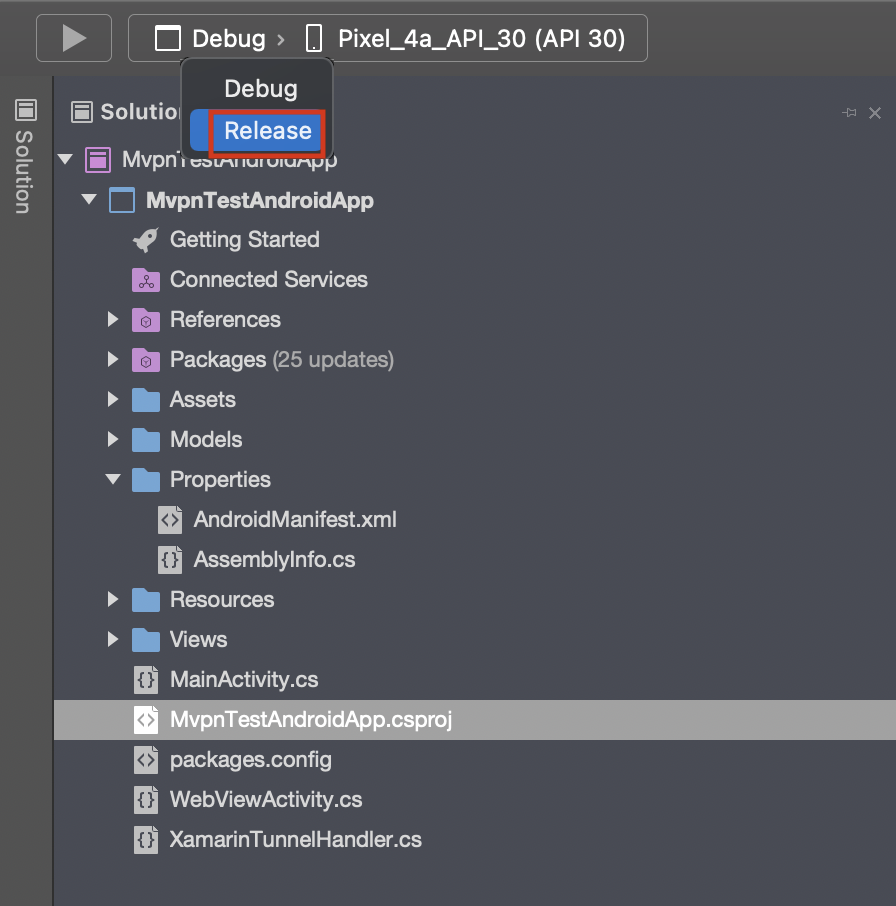This screenshot has height=906, width=896.
Task: Collapse the MvpnTestAndroidApp project node
Action: click(x=89, y=200)
